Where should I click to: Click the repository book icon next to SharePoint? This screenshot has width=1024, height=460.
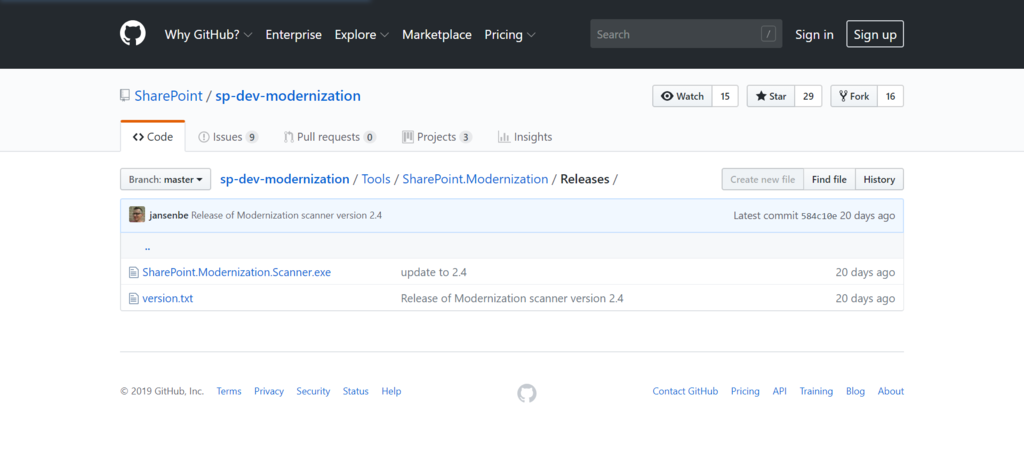[x=125, y=96]
